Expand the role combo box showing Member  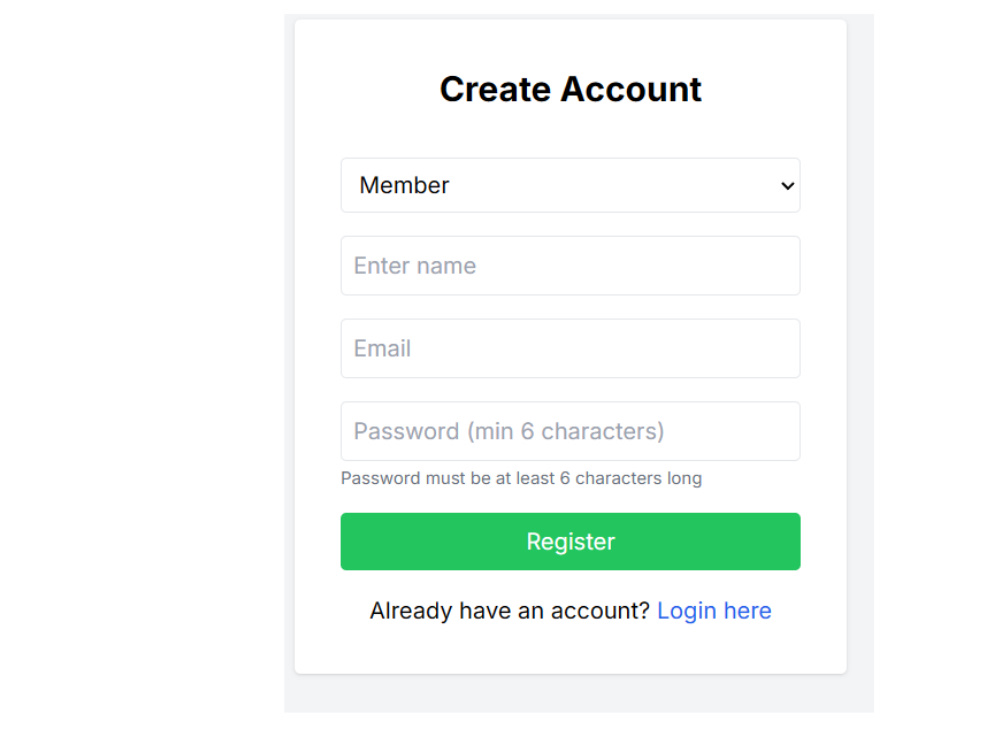[x=570, y=185]
